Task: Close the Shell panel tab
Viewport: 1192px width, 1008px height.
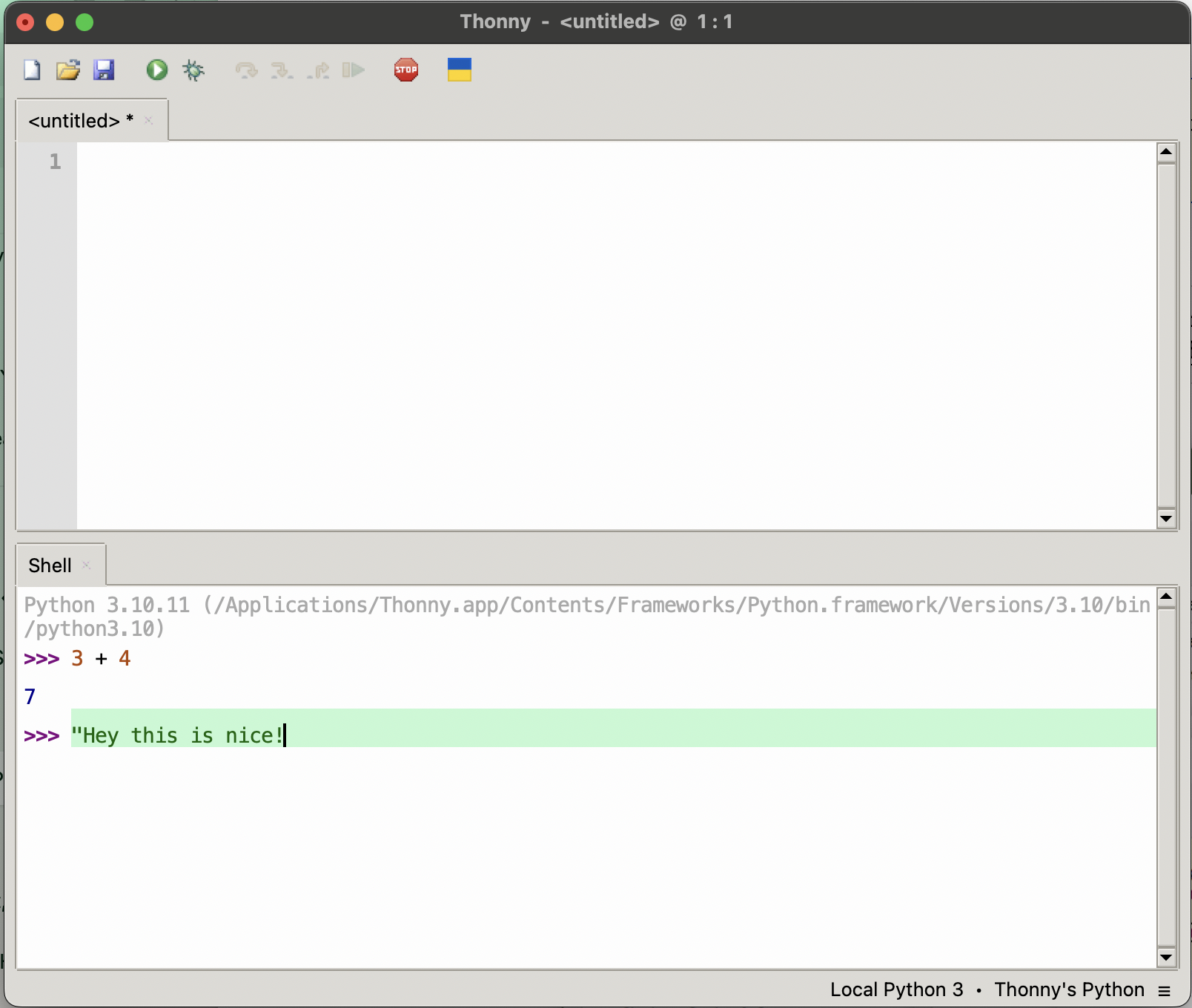Action: click(x=87, y=566)
